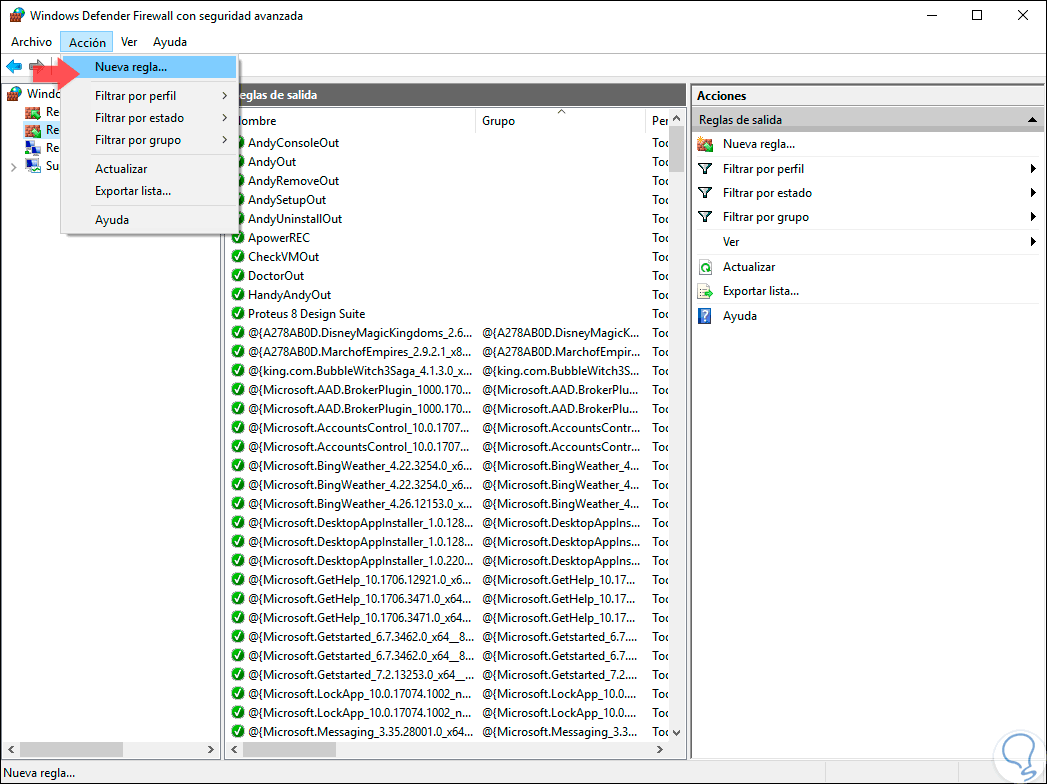Choose Ayuda from the Acción dropdown menu

pos(150,220)
